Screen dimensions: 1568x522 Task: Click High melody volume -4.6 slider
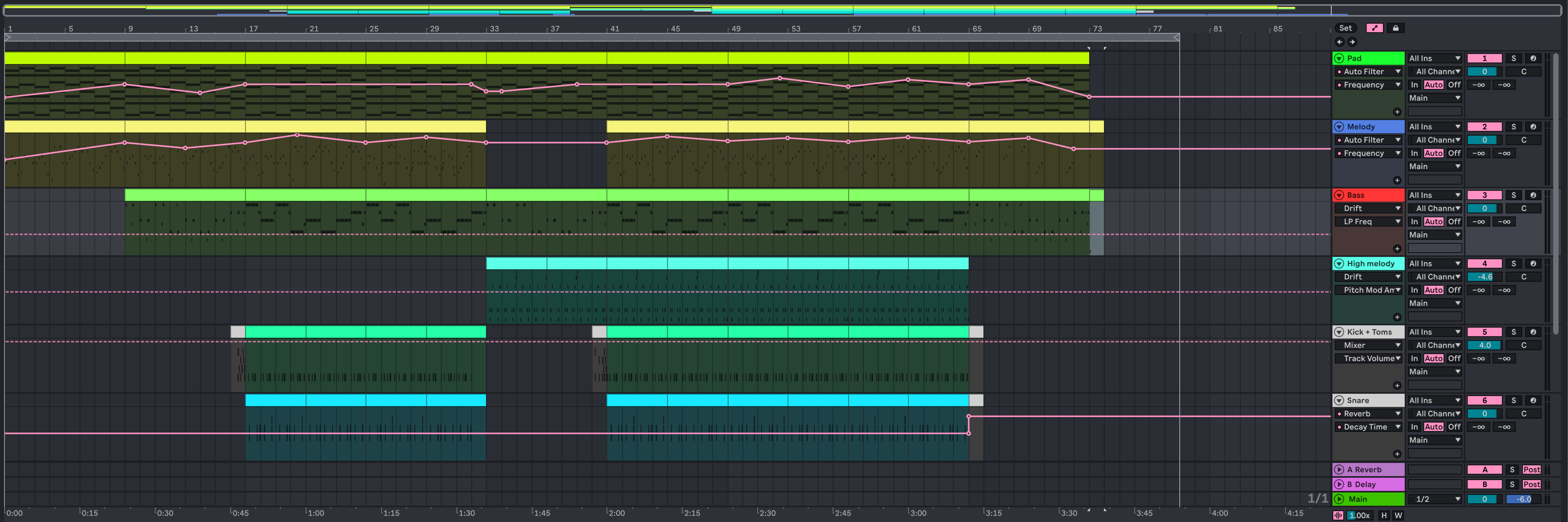[1484, 277]
